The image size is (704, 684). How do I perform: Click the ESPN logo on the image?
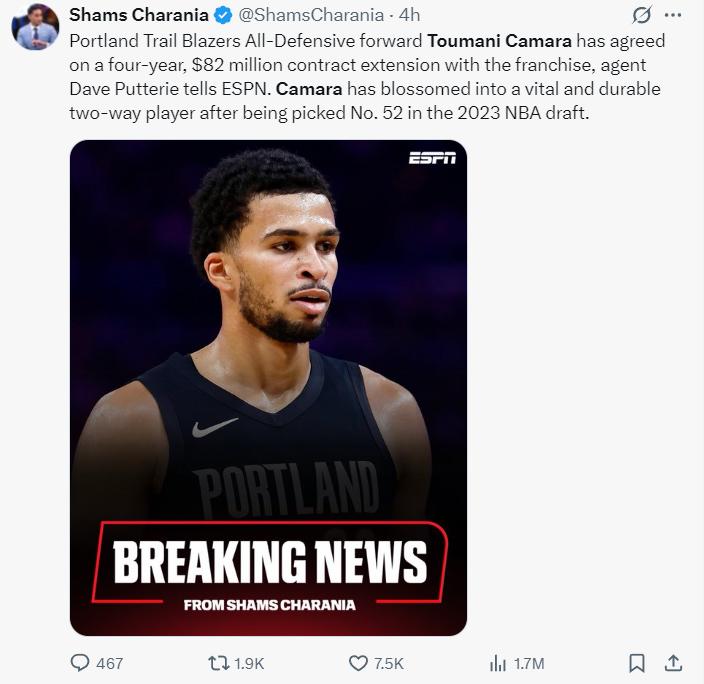coord(432,158)
